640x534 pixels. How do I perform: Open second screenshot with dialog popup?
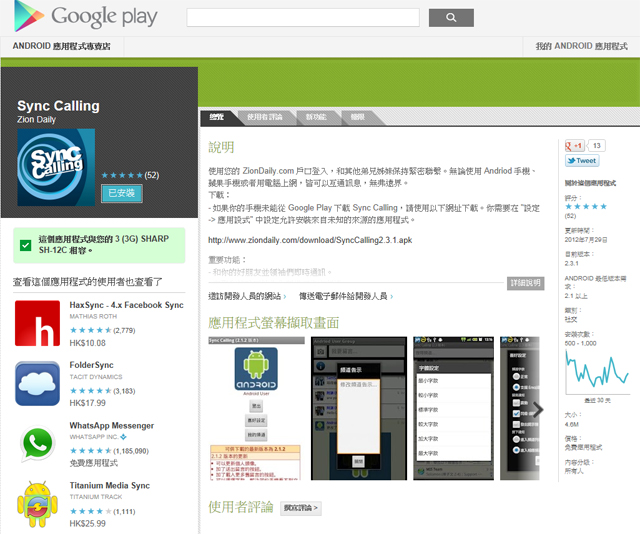point(359,408)
